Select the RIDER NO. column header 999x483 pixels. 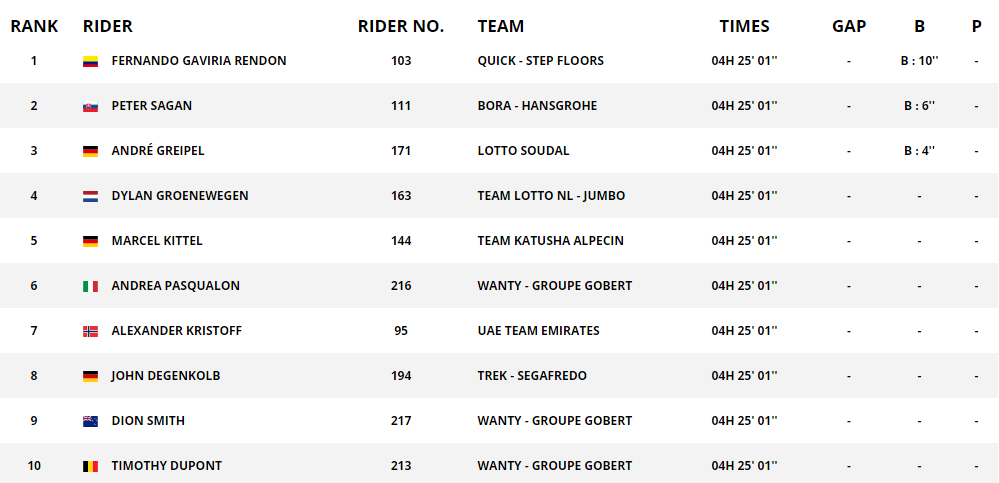pos(401,26)
